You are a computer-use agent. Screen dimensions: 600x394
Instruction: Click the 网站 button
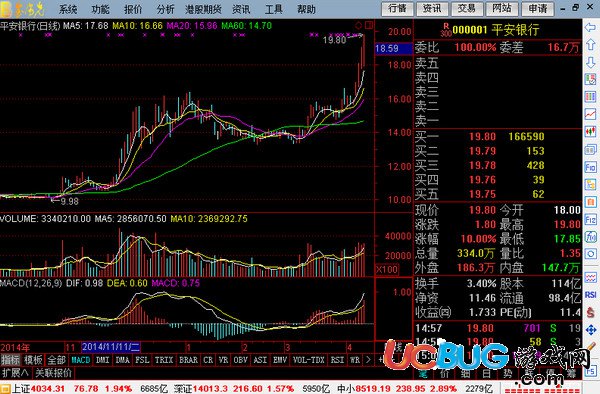[x=502, y=9]
